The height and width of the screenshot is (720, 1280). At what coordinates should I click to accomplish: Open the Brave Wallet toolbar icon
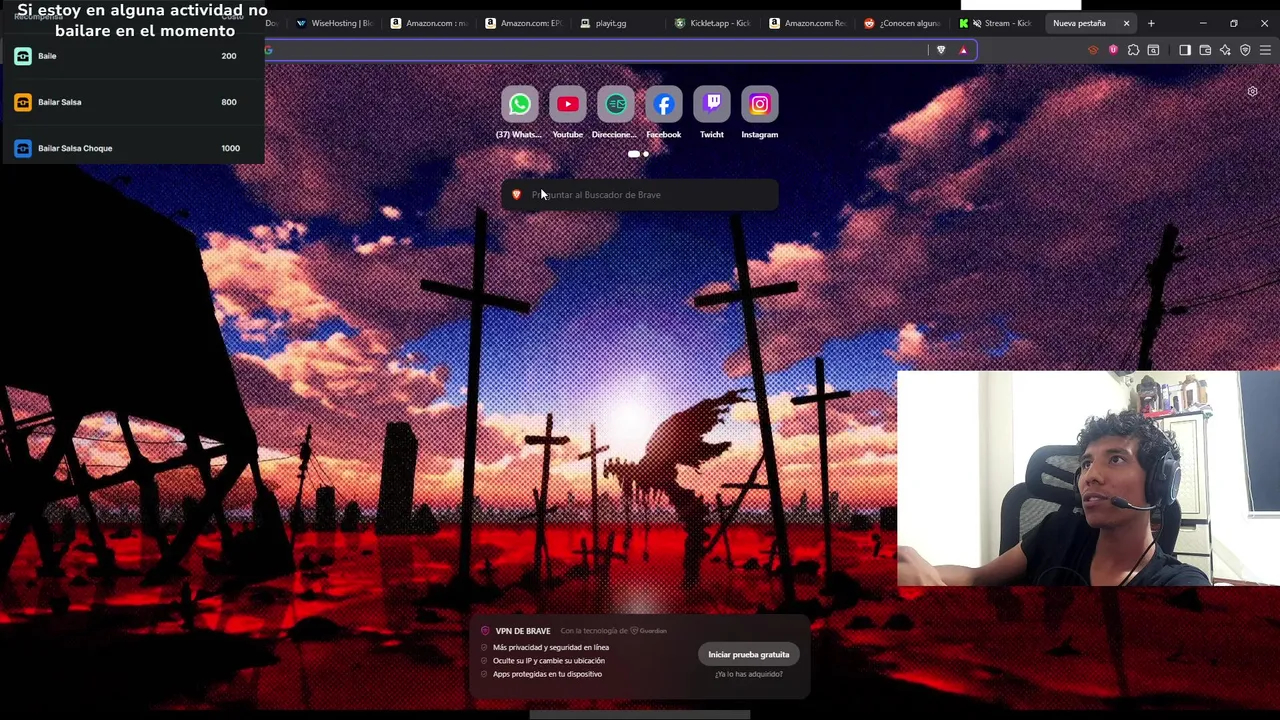pyautogui.click(x=1205, y=50)
